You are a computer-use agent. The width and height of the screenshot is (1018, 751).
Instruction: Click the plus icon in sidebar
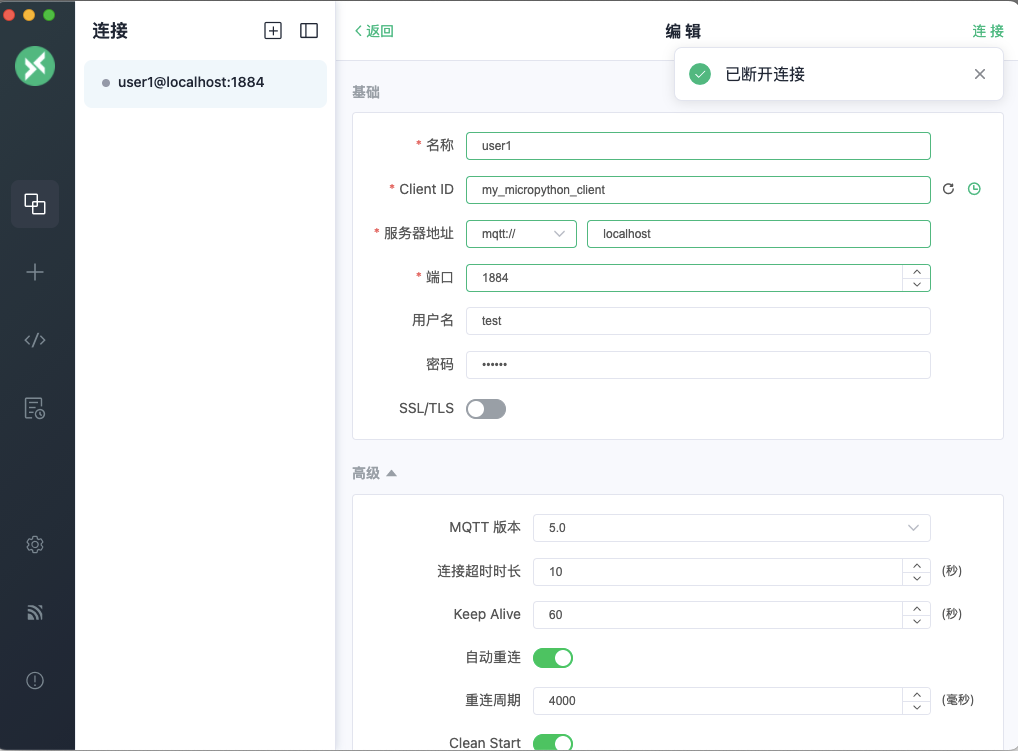click(x=35, y=272)
